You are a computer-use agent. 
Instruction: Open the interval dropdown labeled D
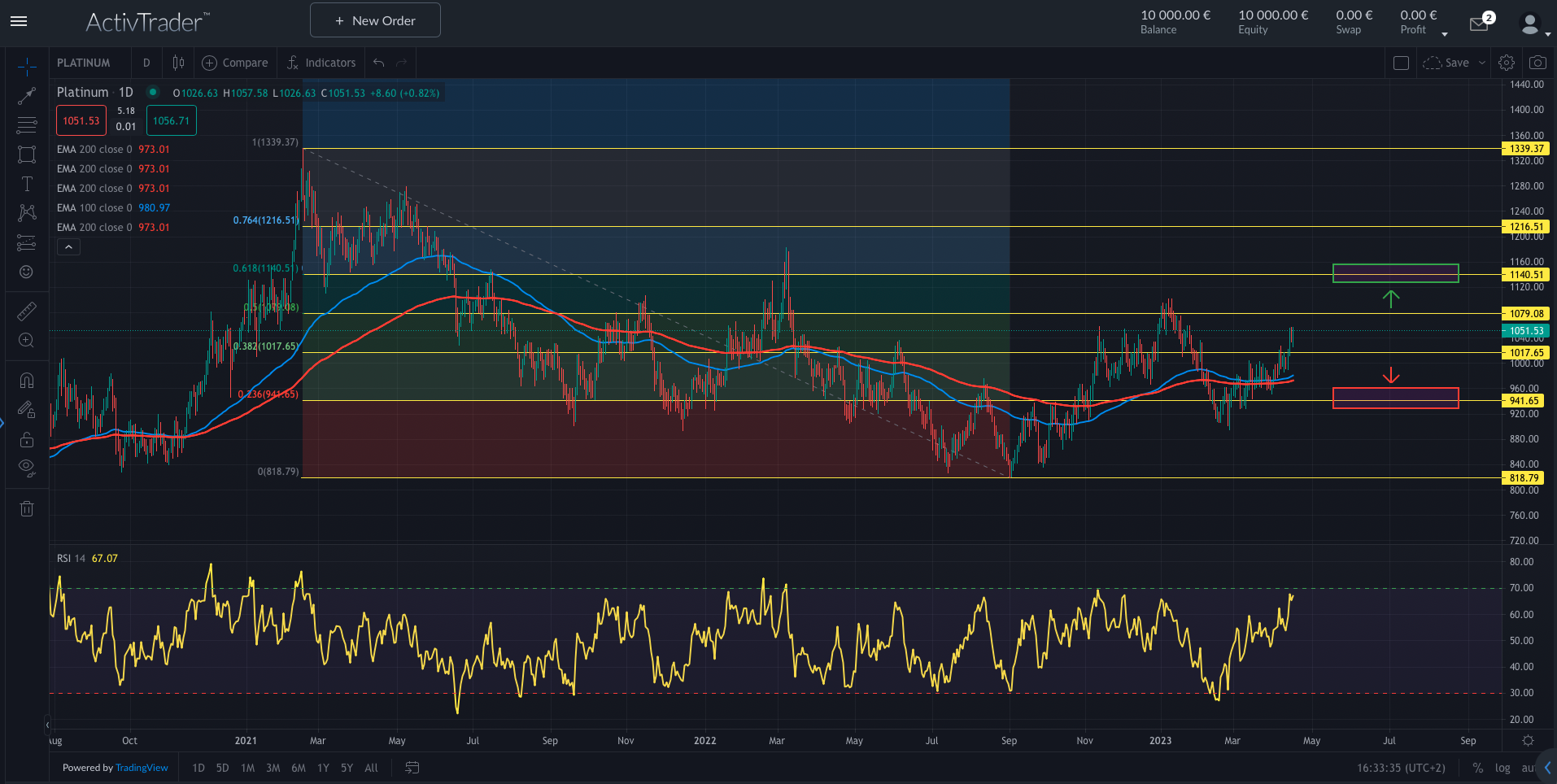click(146, 63)
